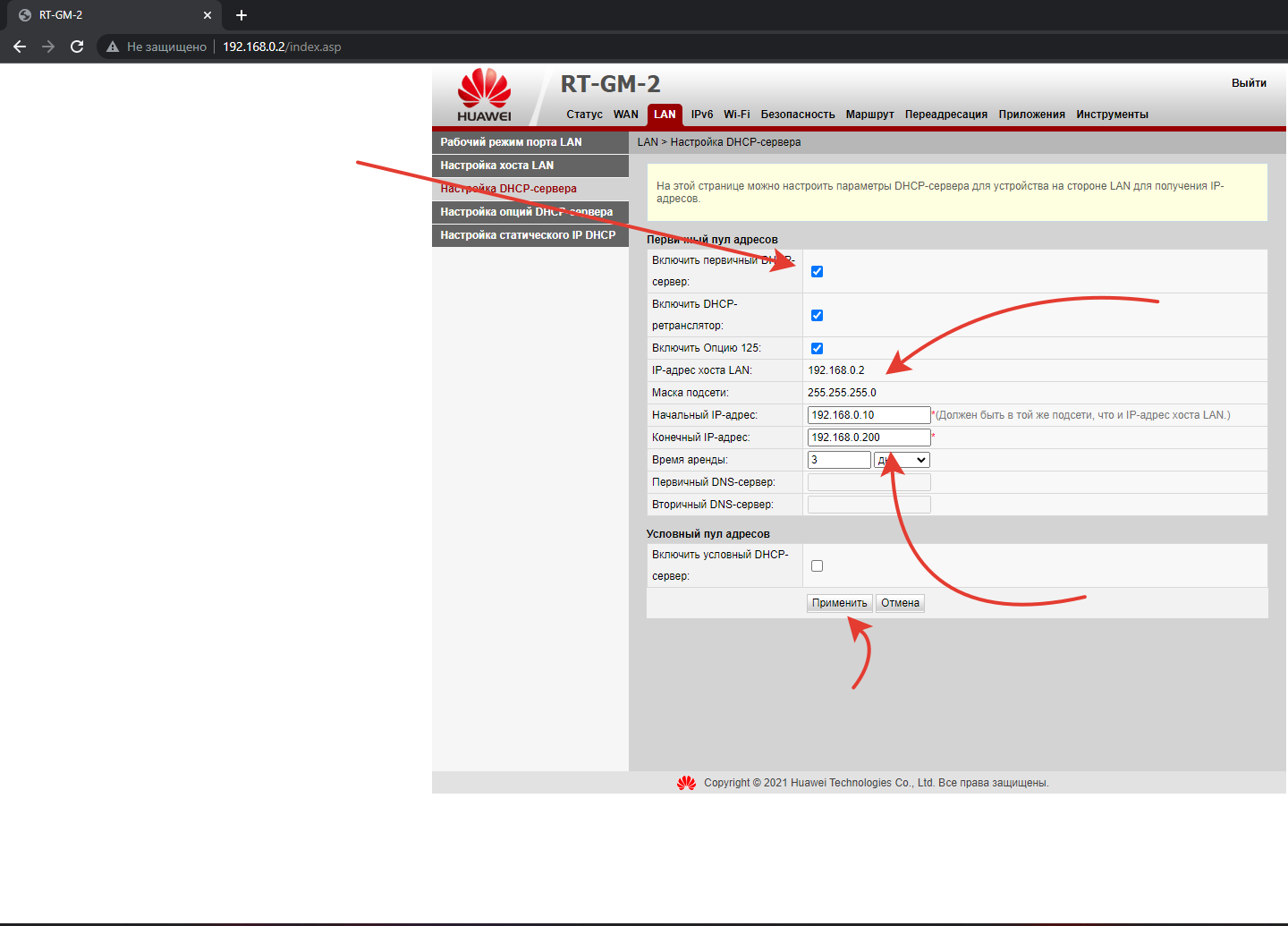Uncheck the Option 125 checkbox
The width and height of the screenshot is (1288, 926).
(x=817, y=348)
